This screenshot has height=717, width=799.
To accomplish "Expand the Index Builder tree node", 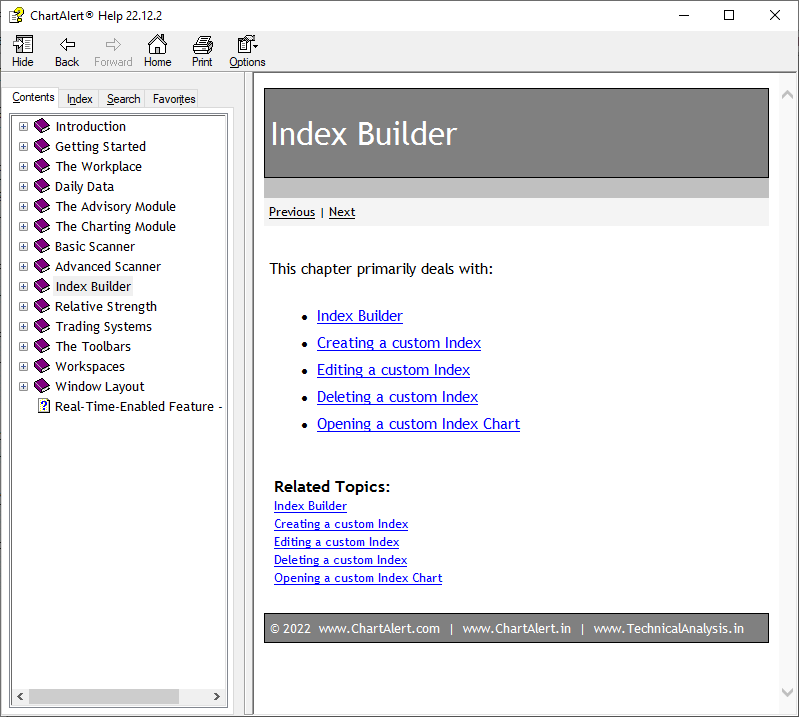I will point(23,287).
